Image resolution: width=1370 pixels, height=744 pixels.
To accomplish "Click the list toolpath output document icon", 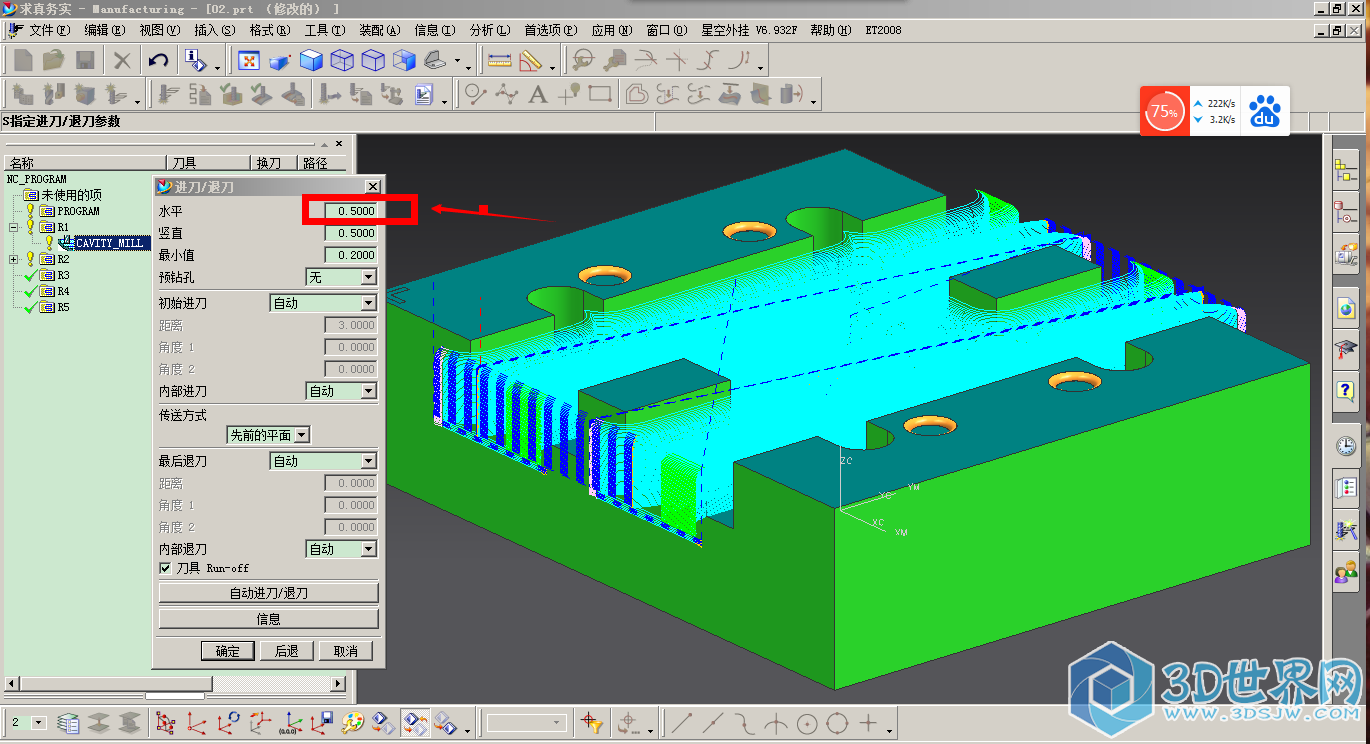I will point(423,95).
